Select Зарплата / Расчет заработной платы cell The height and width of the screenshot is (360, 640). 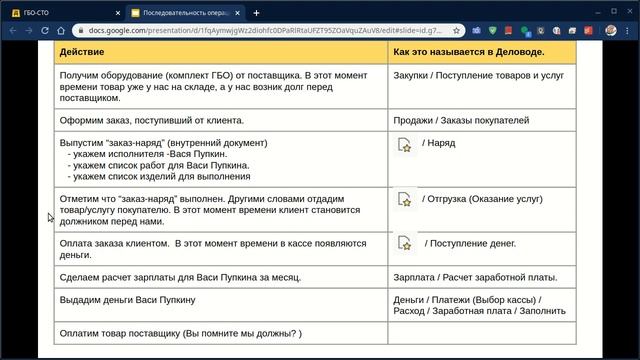click(x=482, y=277)
